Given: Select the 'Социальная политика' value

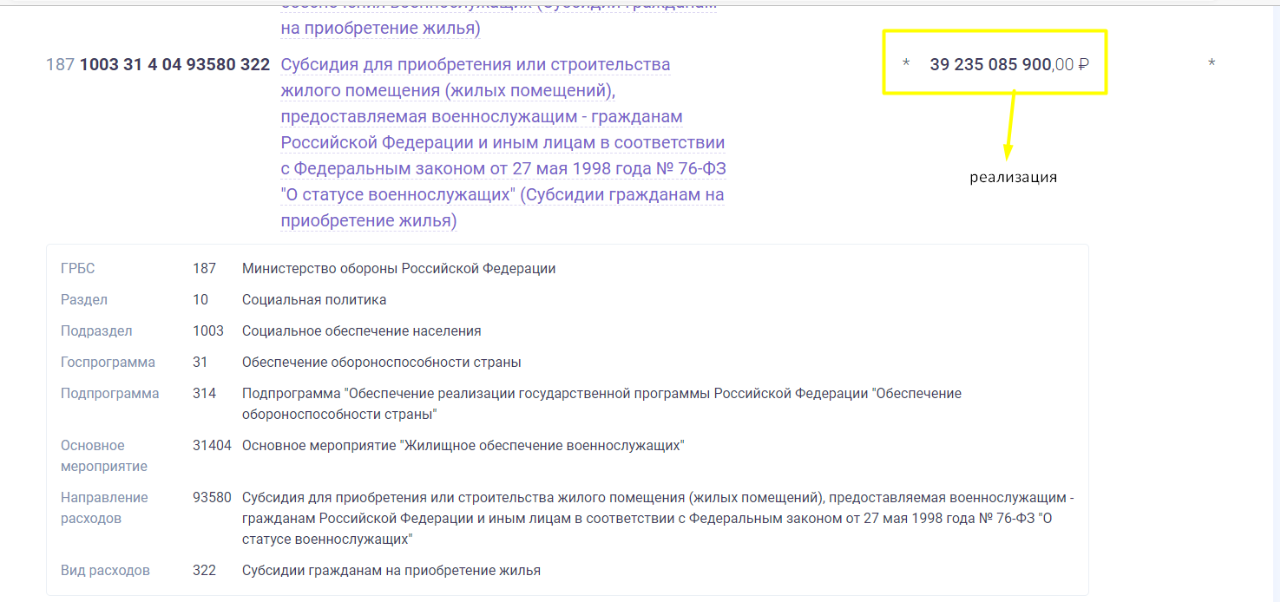Looking at the screenshot, I should 314,300.
